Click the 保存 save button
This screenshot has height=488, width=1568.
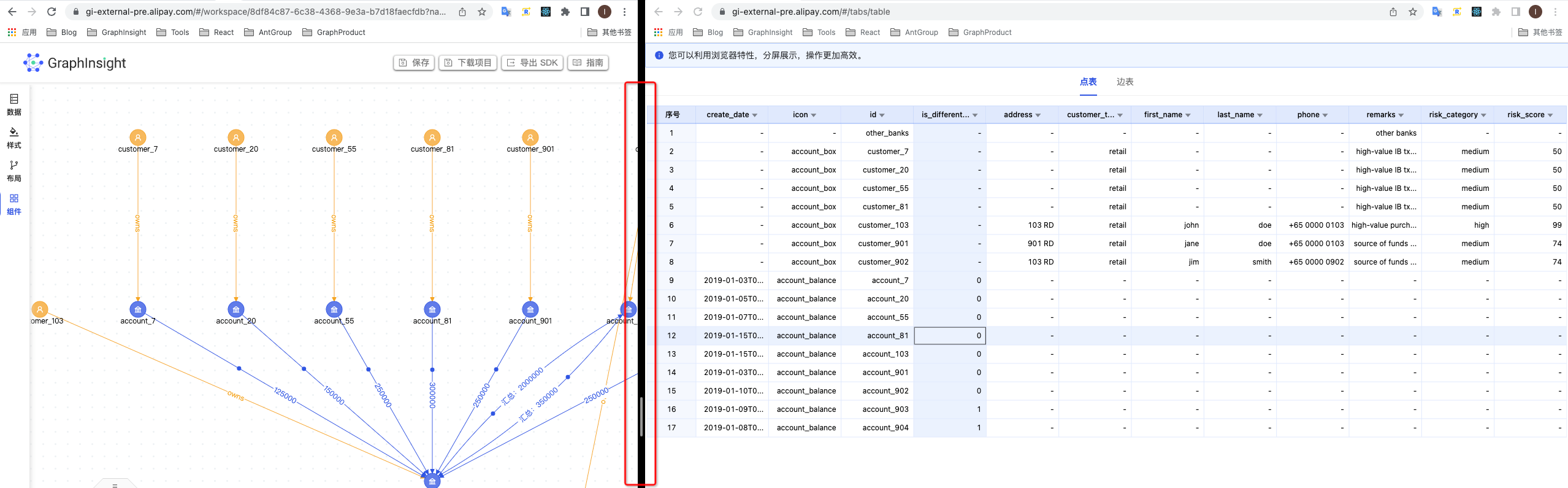(x=414, y=63)
